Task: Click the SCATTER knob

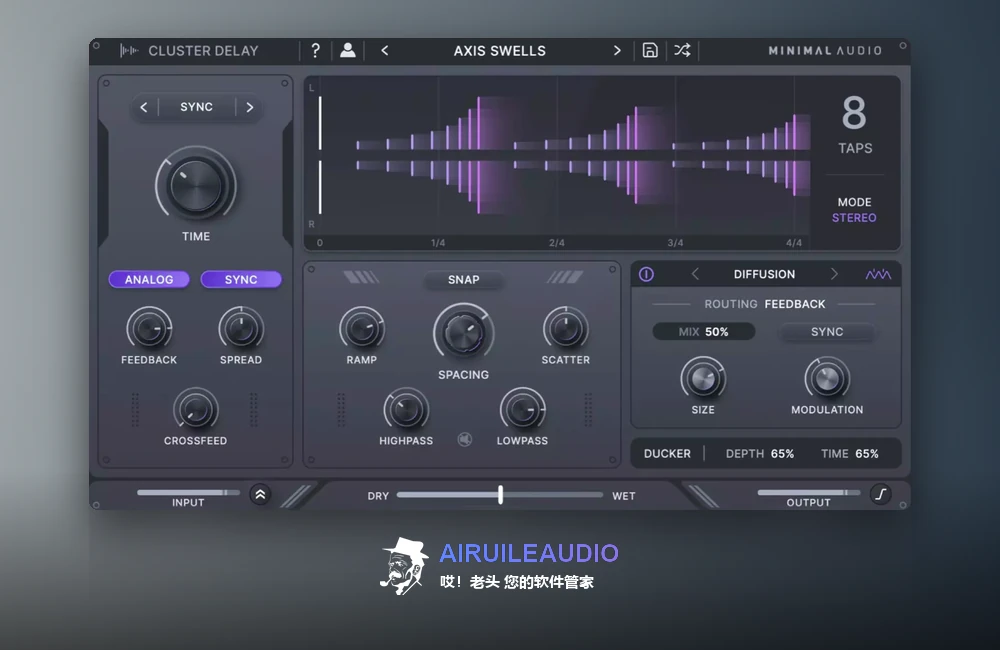Action: click(566, 329)
